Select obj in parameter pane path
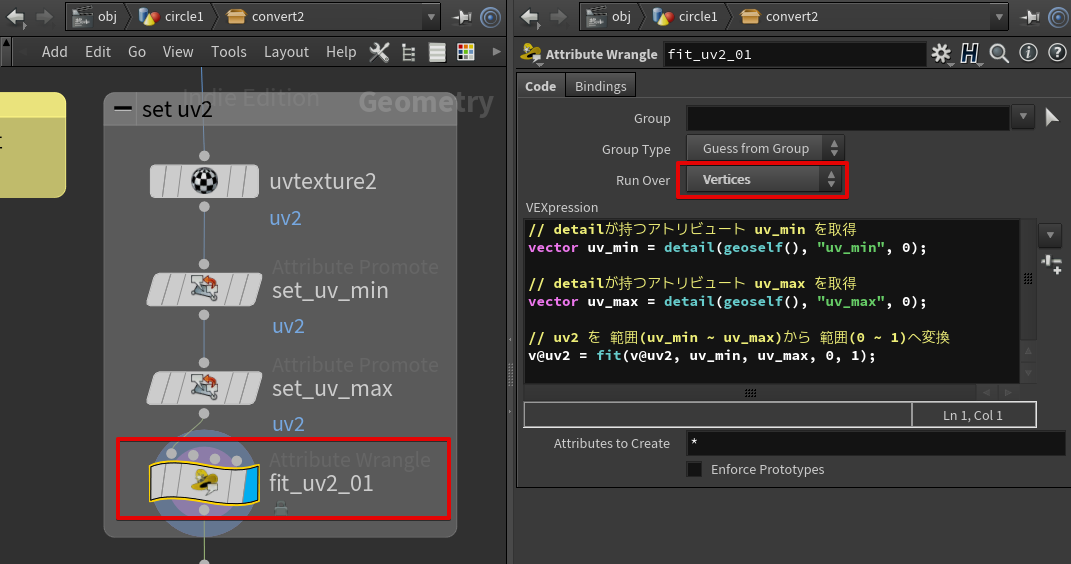This screenshot has height=564, width=1071. pos(610,16)
